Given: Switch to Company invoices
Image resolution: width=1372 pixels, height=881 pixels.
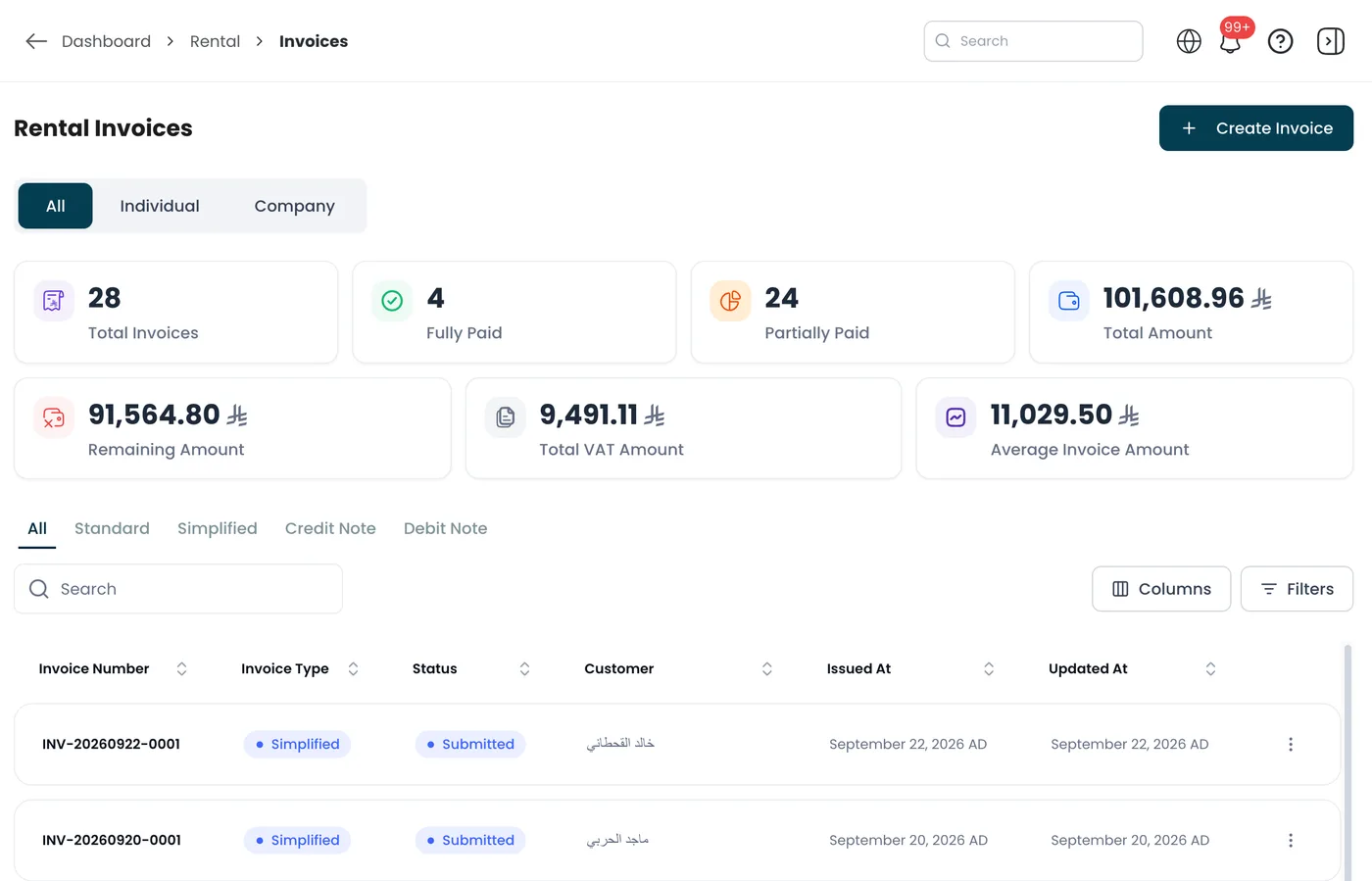Looking at the screenshot, I should 294,206.
